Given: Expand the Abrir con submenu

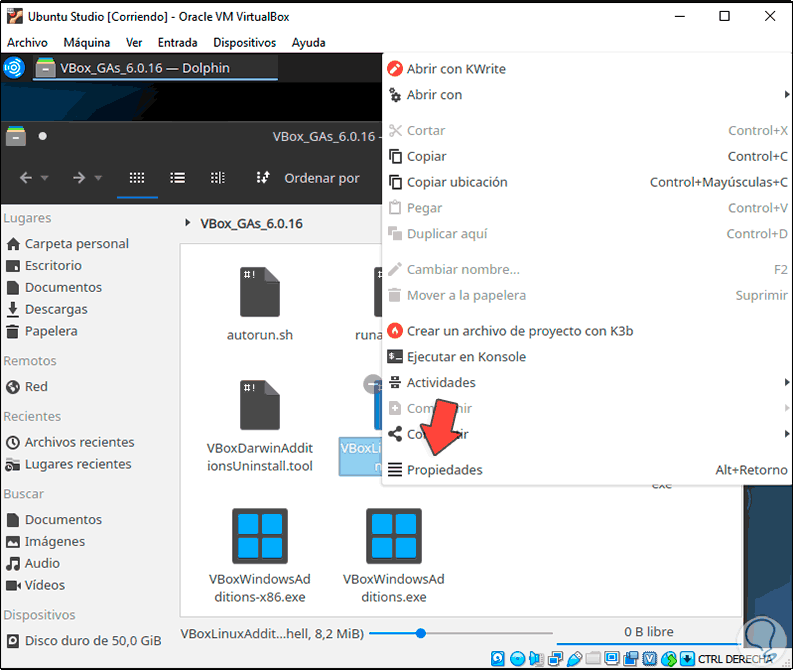Looking at the screenshot, I should point(587,95).
